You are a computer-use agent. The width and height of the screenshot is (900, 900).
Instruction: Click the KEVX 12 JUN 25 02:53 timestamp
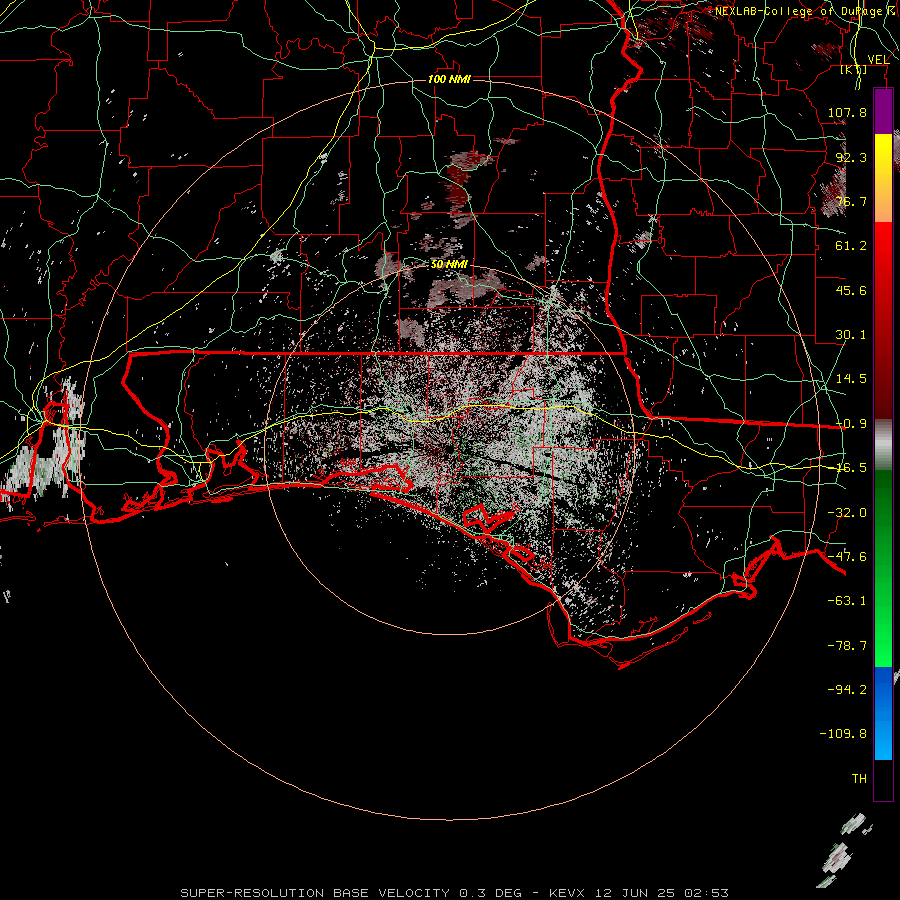(638, 893)
